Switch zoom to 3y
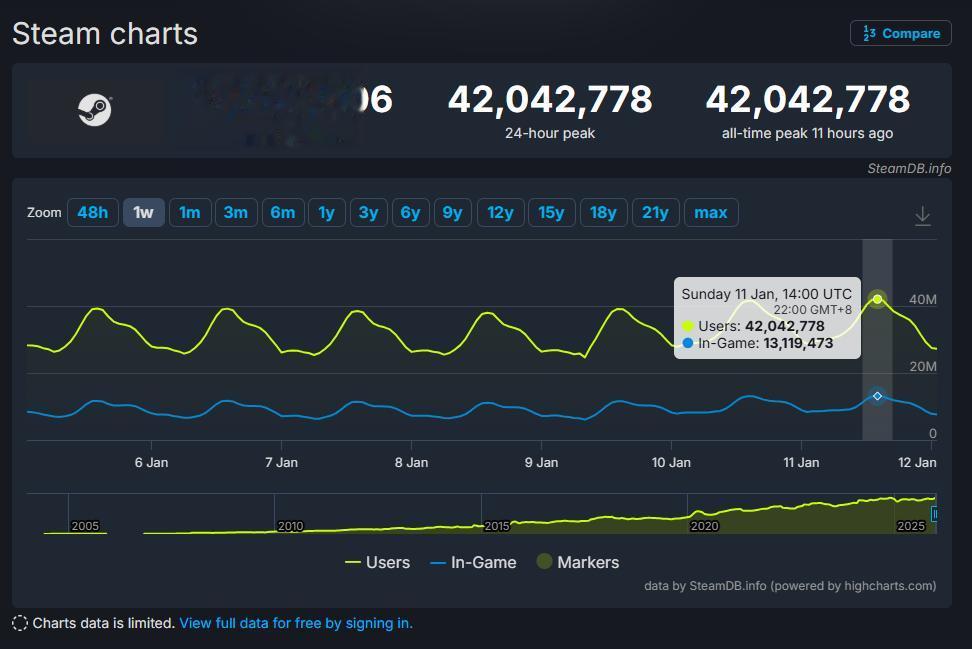Screen dimensions: 972x649 click(369, 213)
